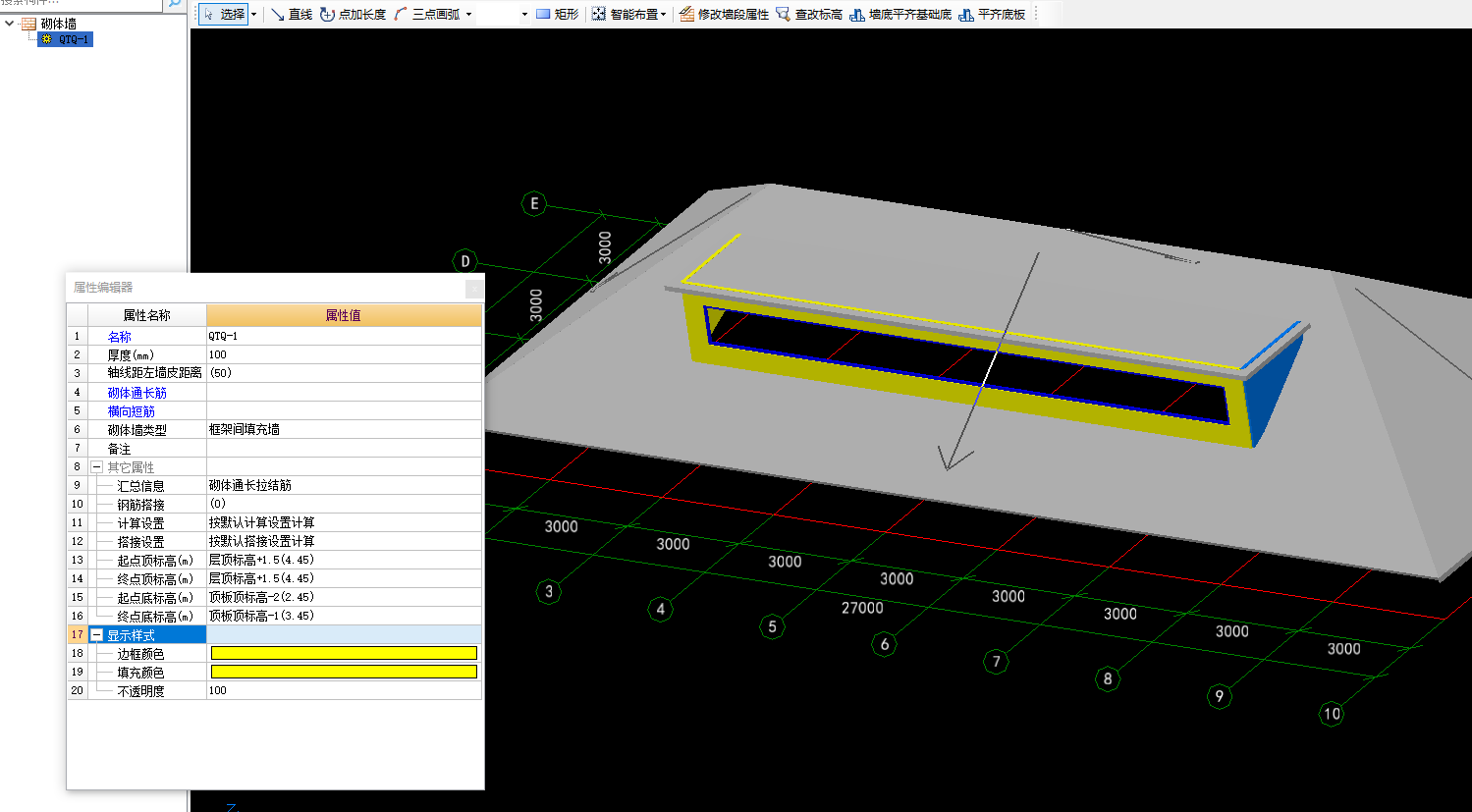
Task: Collapse the 其它属性 group
Action: [96, 467]
